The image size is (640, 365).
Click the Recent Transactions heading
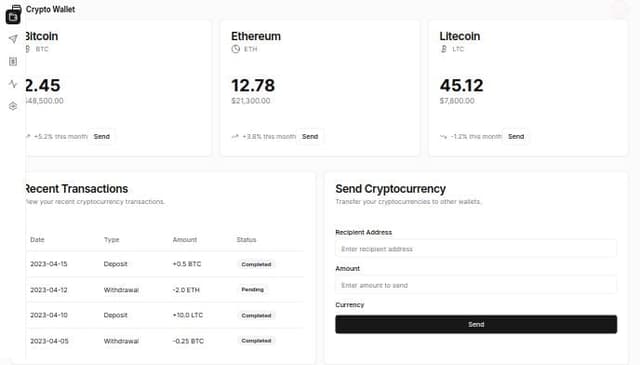pos(77,189)
